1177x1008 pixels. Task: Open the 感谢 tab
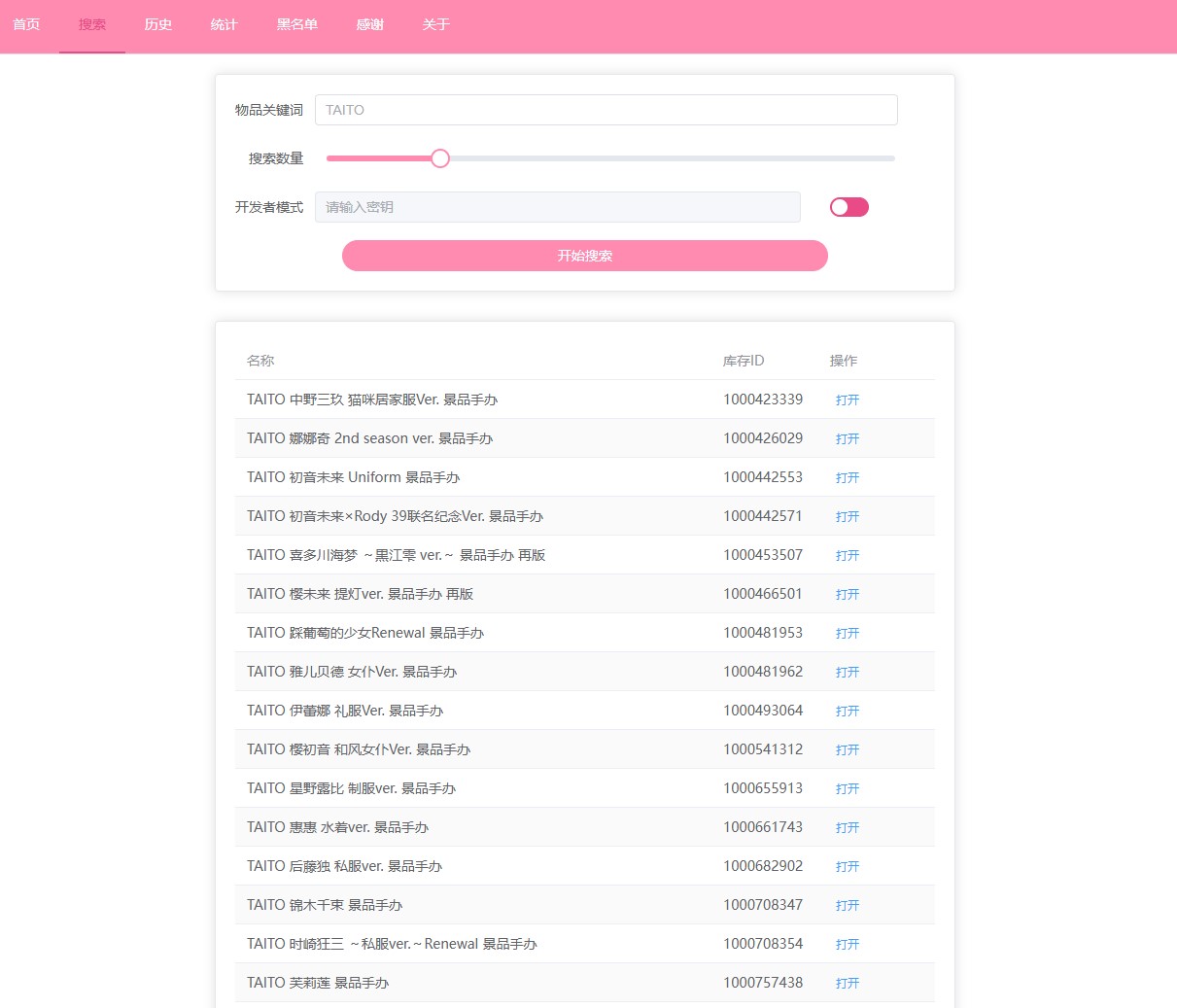pyautogui.click(x=370, y=24)
